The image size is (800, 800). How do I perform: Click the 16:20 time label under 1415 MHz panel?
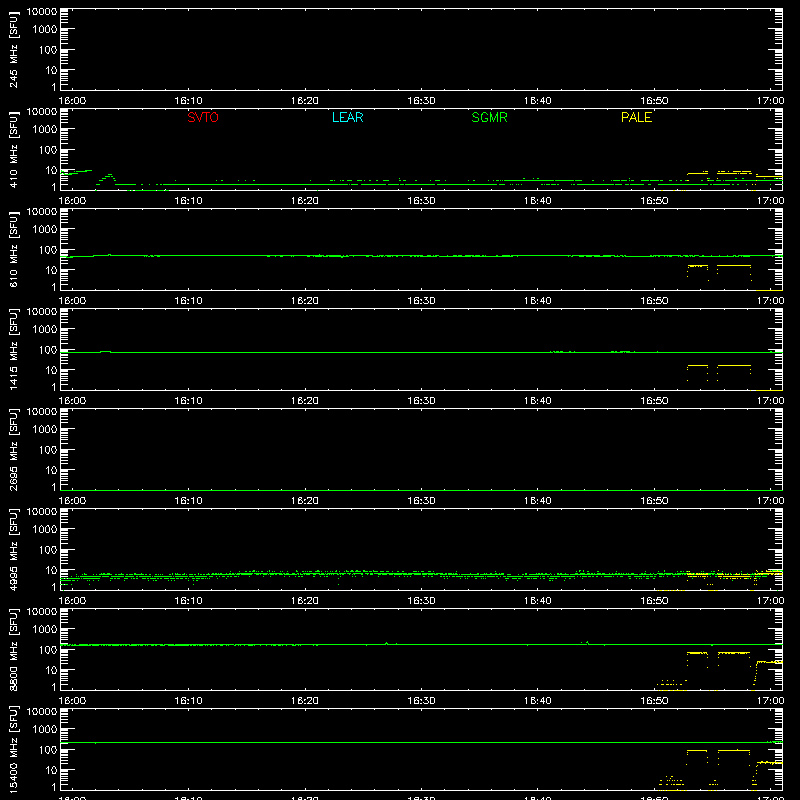[305, 401]
